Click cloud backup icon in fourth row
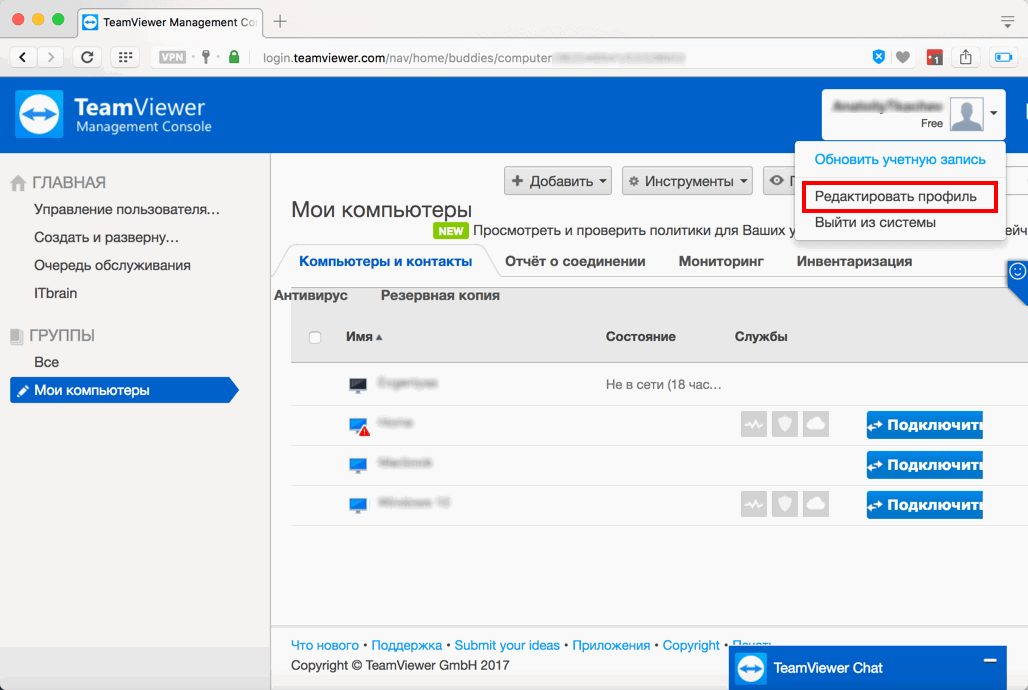The image size is (1028, 690). coord(816,504)
